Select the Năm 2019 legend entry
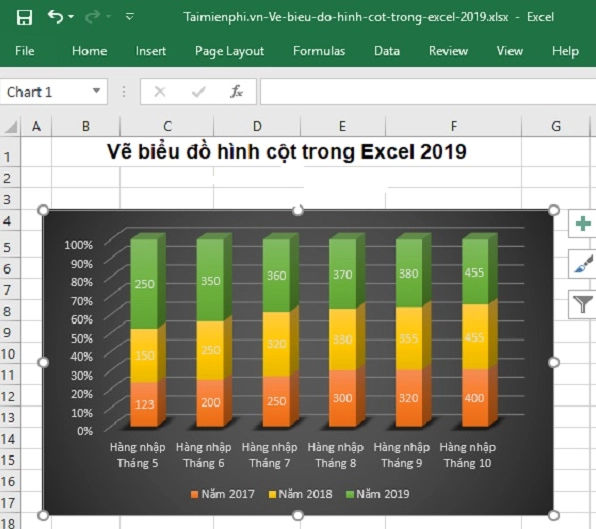The image size is (596, 529). click(378, 494)
